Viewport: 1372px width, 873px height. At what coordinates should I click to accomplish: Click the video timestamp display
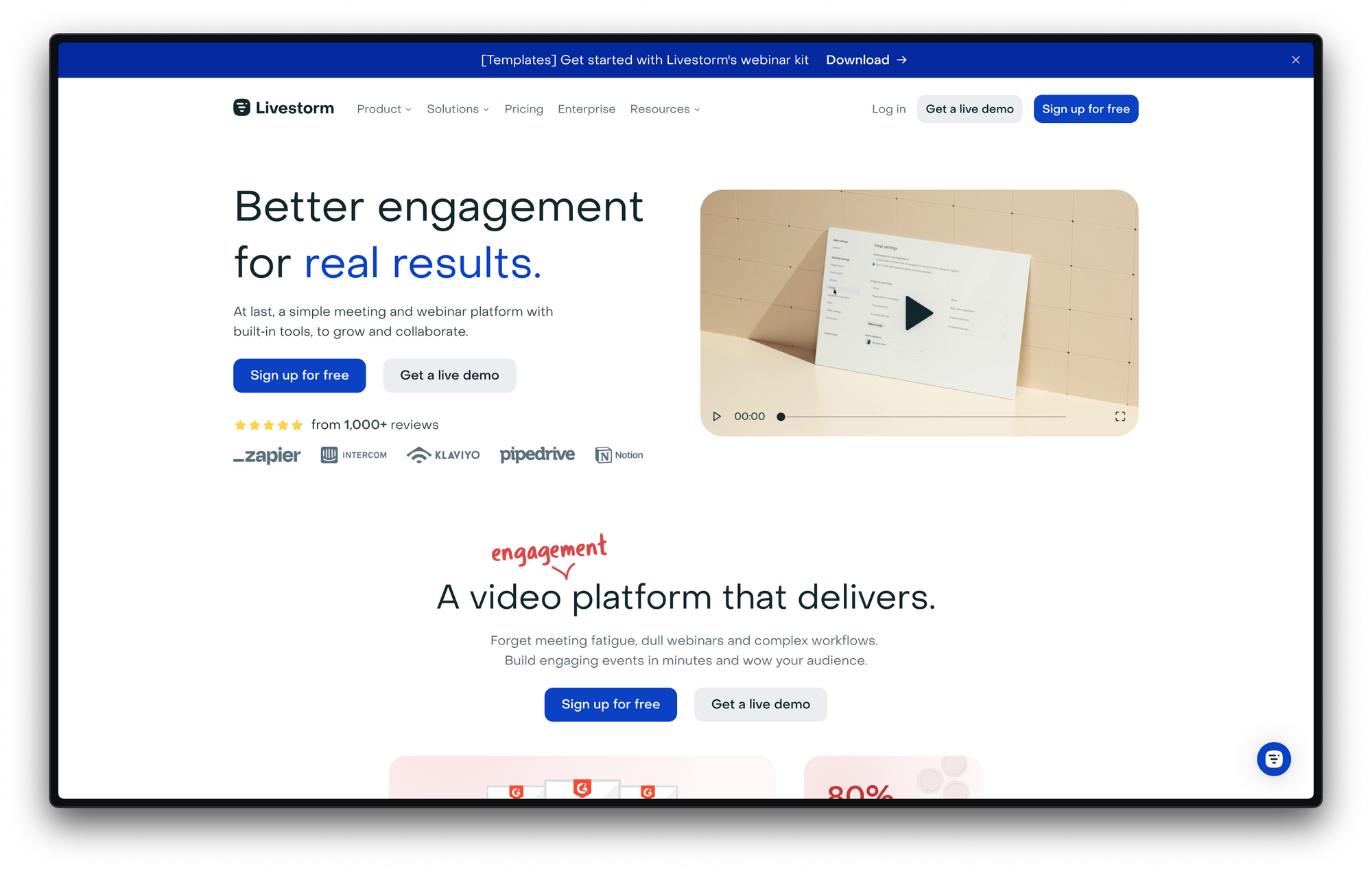(x=750, y=416)
